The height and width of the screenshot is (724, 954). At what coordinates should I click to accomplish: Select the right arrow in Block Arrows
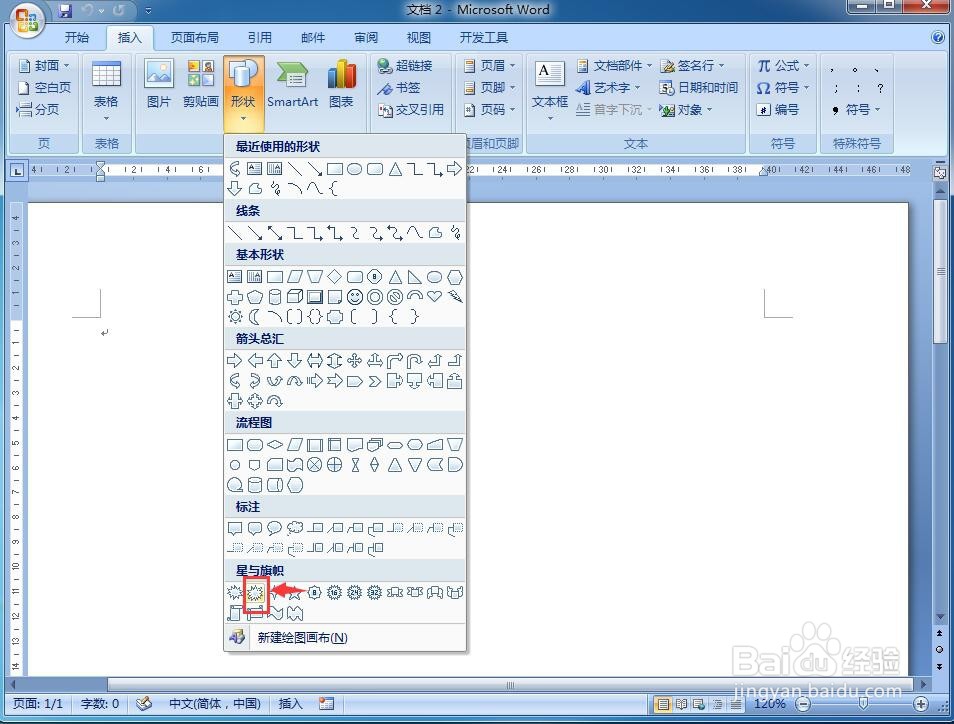[x=235, y=360]
